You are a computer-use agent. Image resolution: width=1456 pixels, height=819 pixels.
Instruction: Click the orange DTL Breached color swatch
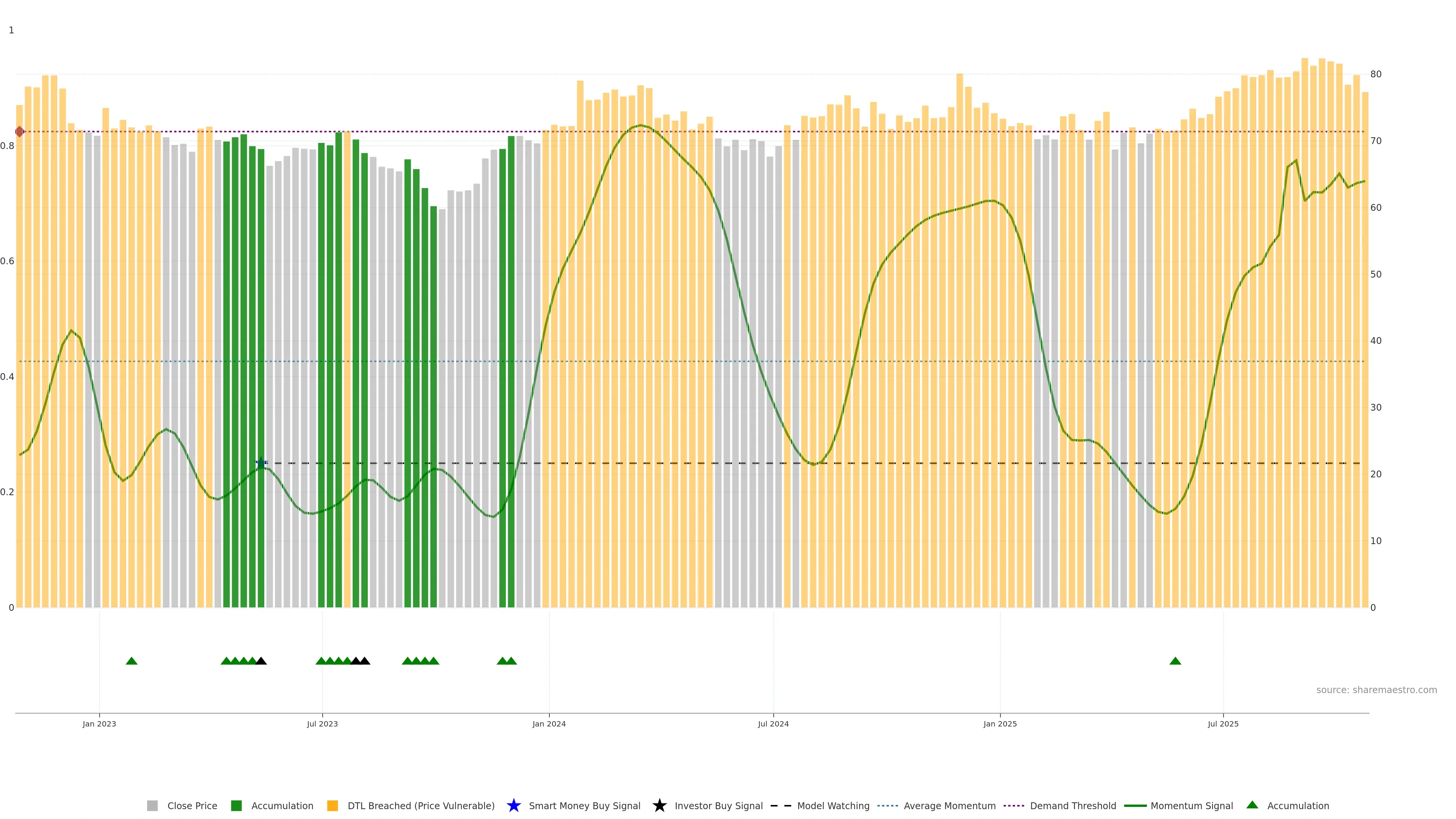tap(333, 805)
